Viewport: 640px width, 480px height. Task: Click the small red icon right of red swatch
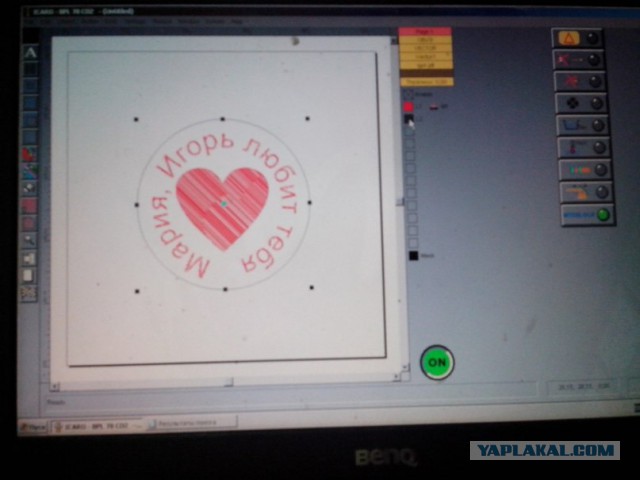[433, 107]
